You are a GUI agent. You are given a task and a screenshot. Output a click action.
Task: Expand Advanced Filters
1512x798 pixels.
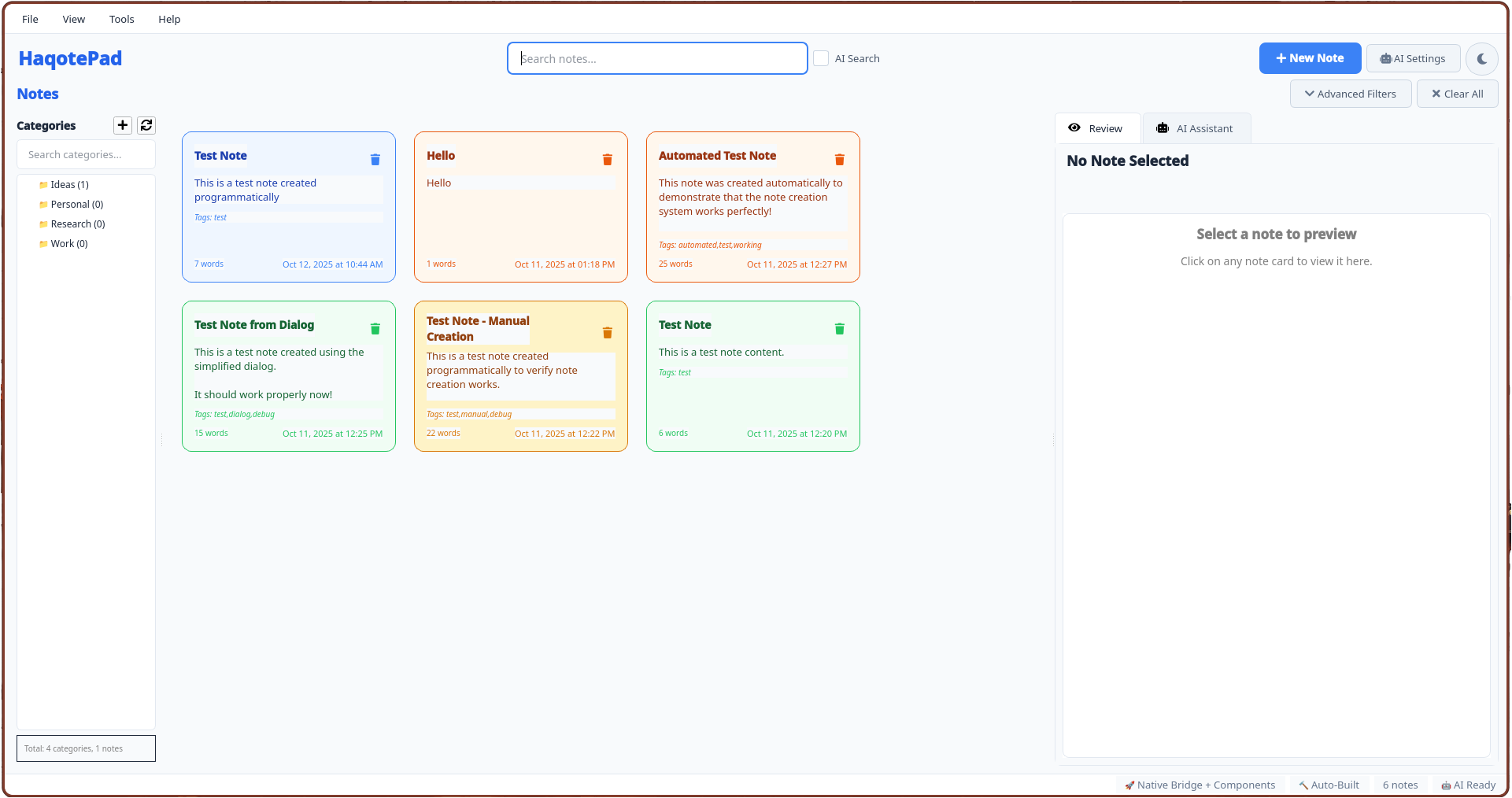[1351, 94]
